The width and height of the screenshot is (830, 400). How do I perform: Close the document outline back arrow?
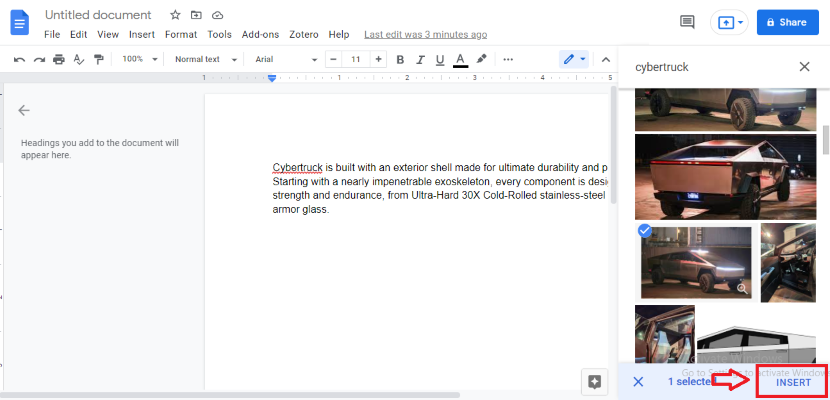[24, 110]
